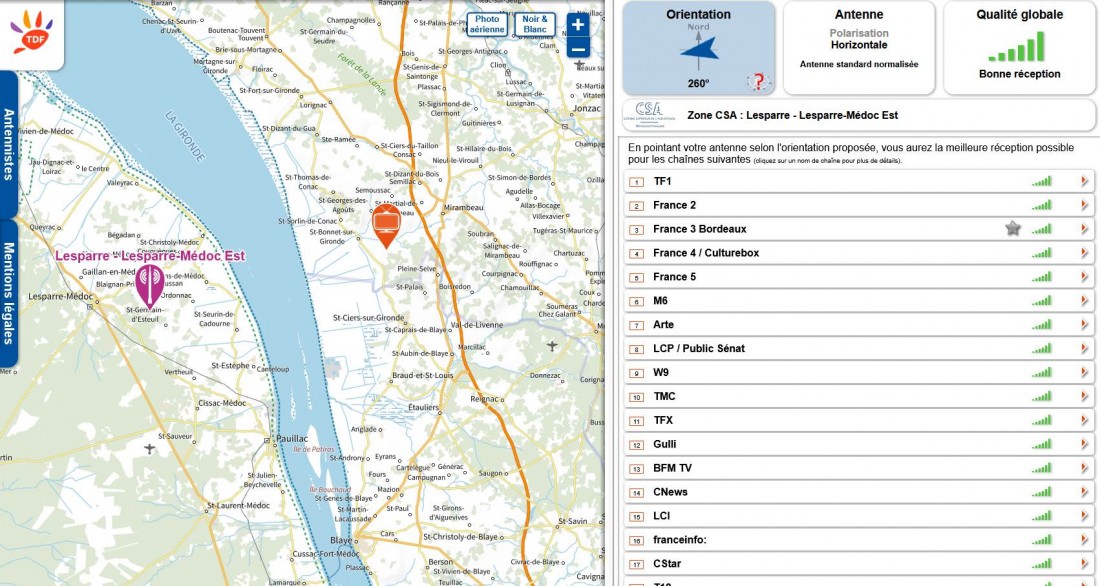
Task: Click the Mirambeau label on map
Action: coord(463,208)
